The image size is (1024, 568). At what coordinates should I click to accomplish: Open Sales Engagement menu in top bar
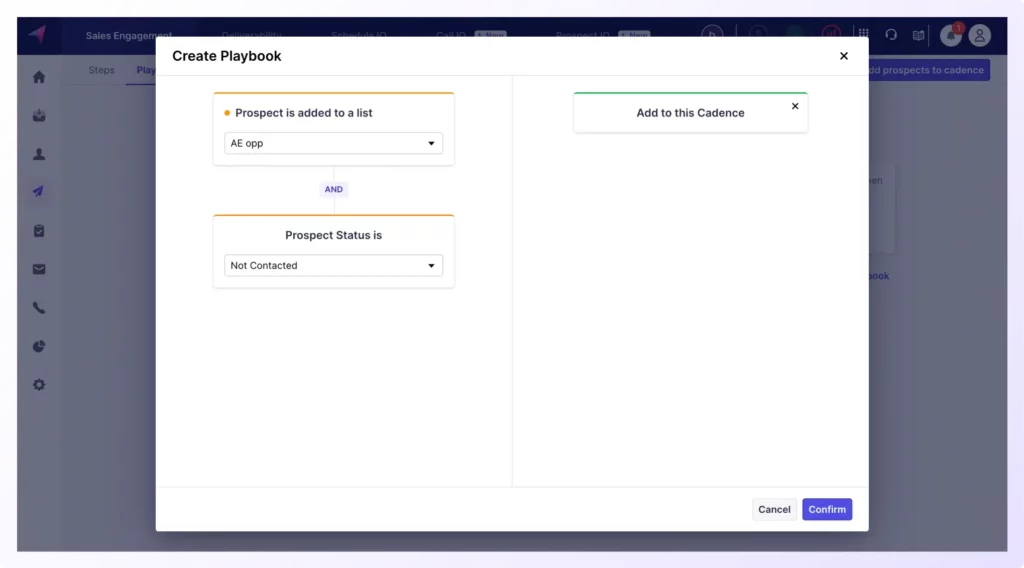pyautogui.click(x=129, y=35)
